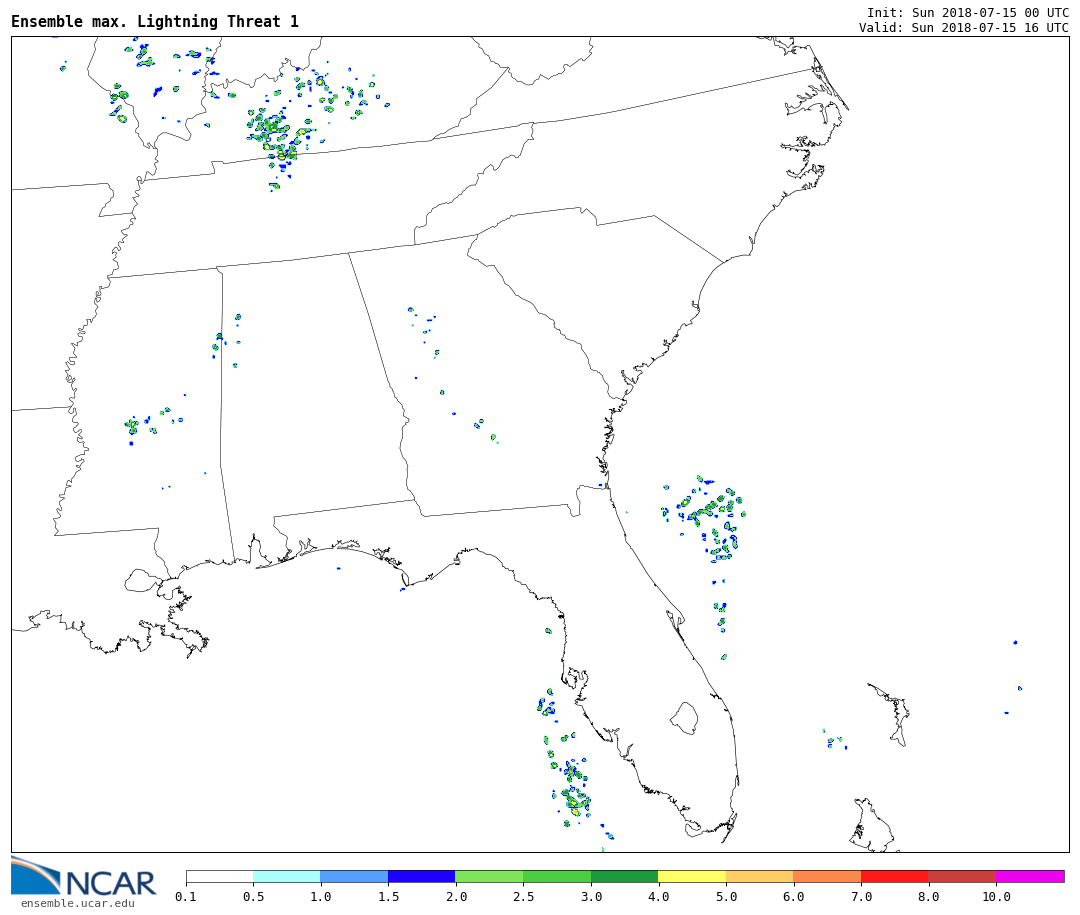Screen dimensions: 1080x915
Task: Click the 'Ensemble max. Lightning Threat 1' title
Action: pyautogui.click(x=155, y=22)
